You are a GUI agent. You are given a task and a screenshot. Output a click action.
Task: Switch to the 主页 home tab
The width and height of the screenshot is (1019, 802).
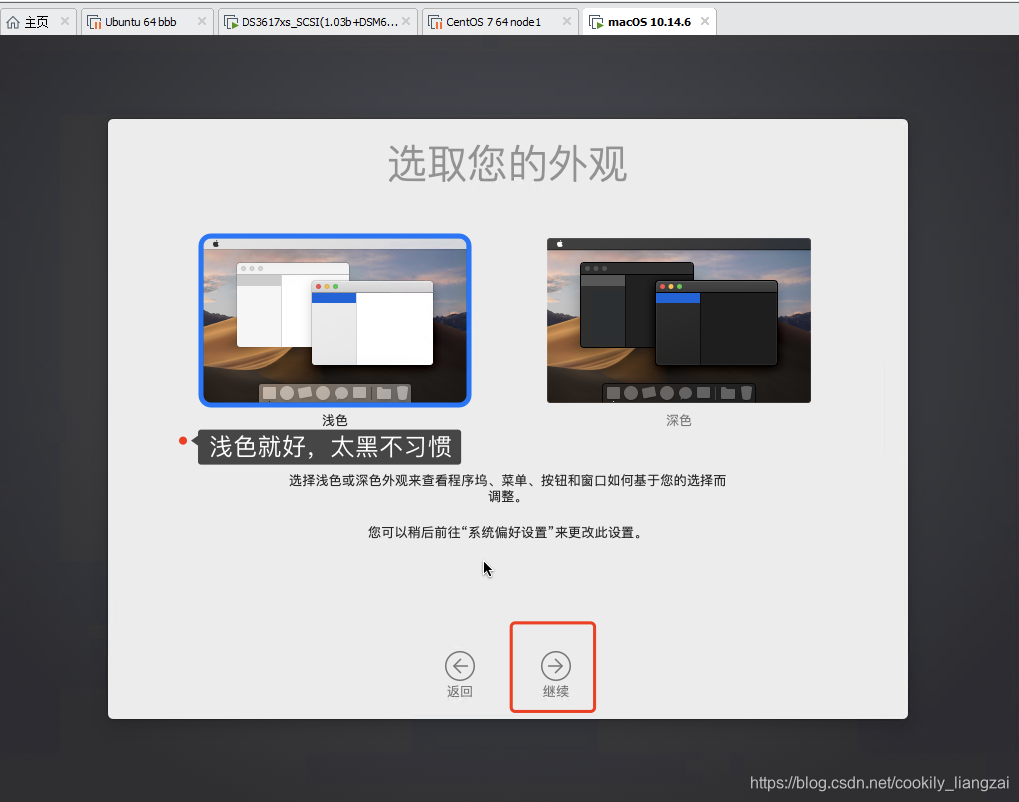(37, 22)
